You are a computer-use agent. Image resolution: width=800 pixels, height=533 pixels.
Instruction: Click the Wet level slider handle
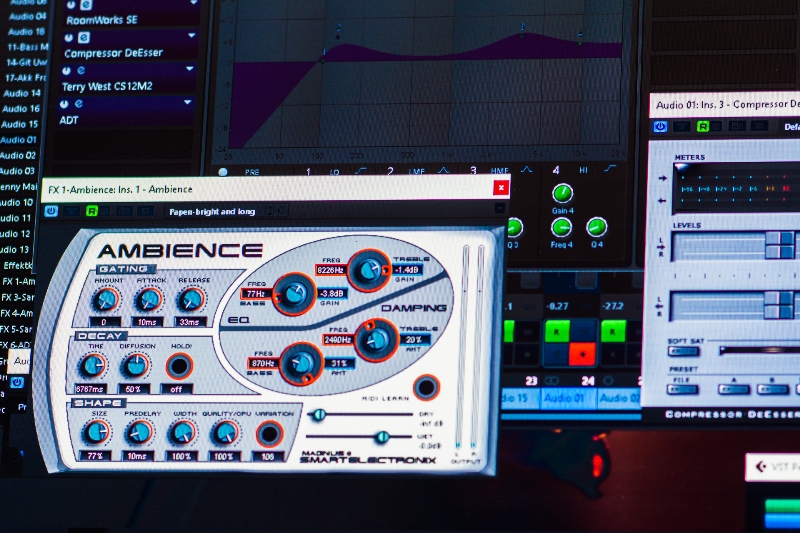(382, 437)
